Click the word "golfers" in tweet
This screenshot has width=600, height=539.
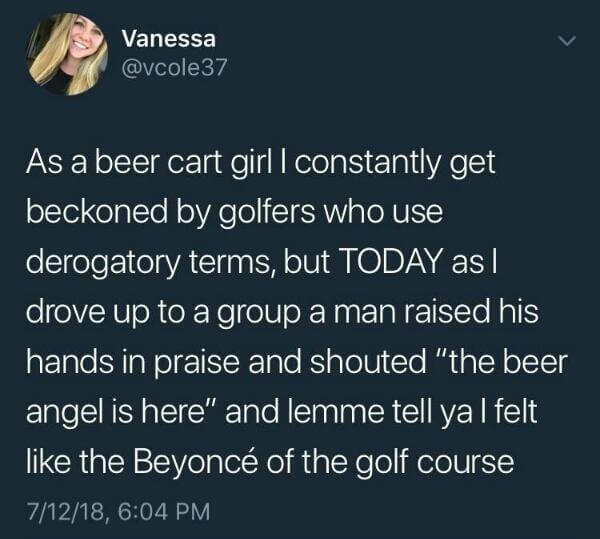click(x=267, y=213)
